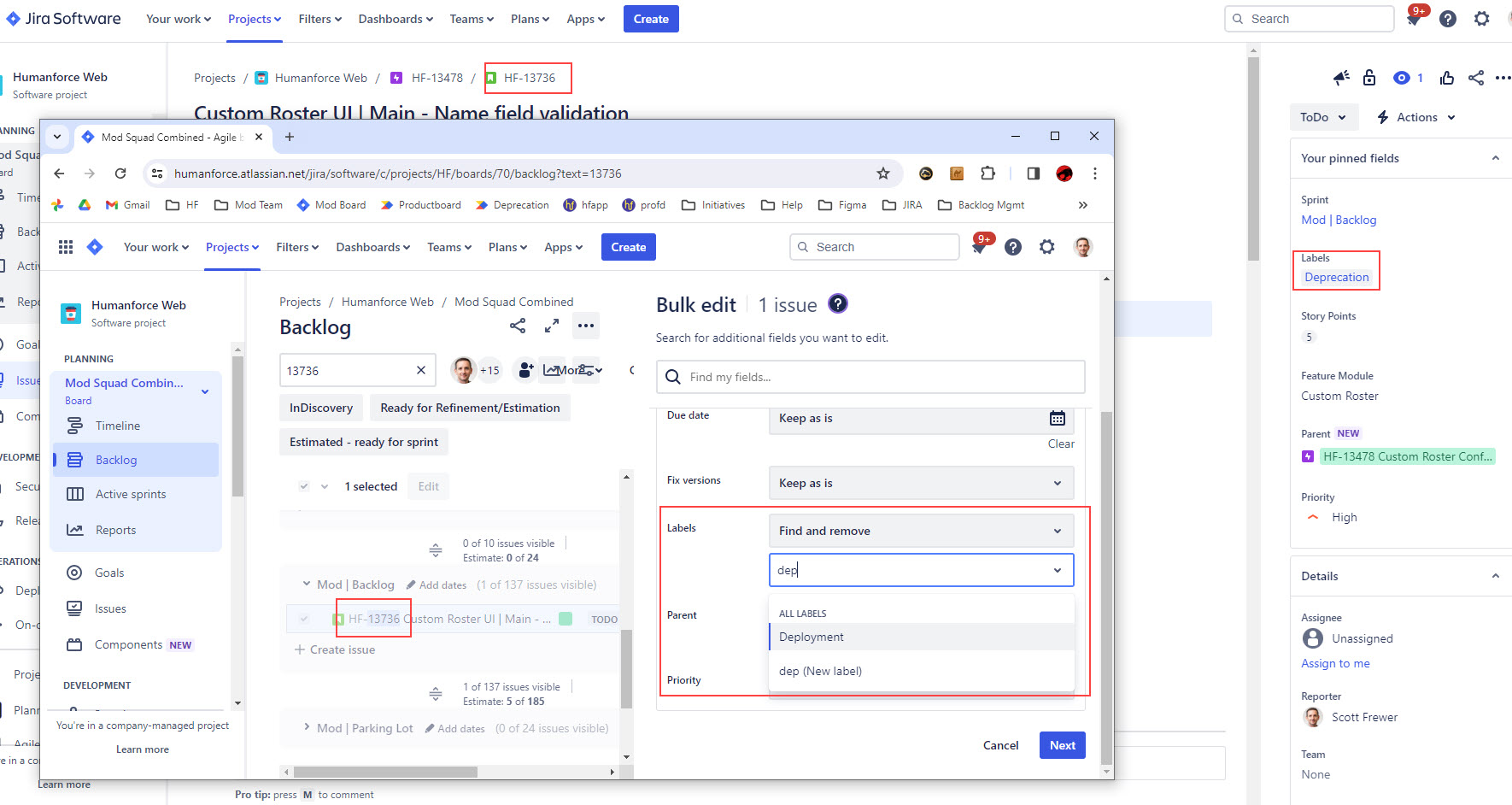The height and width of the screenshot is (805, 1512).
Task: Open the Labels action dropdown showing Find and remove
Action: [921, 531]
